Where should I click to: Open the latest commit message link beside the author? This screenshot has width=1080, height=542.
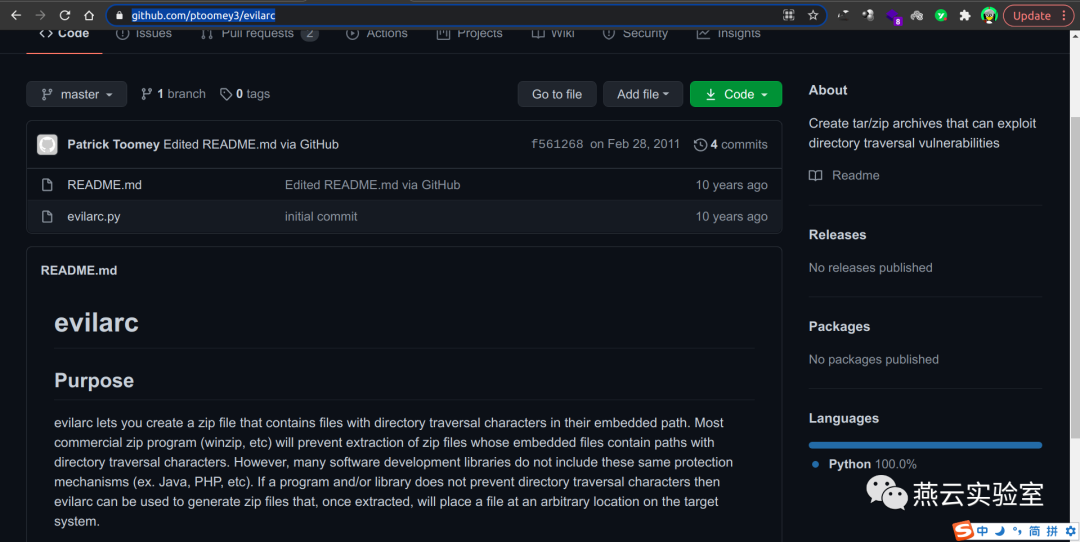click(251, 145)
